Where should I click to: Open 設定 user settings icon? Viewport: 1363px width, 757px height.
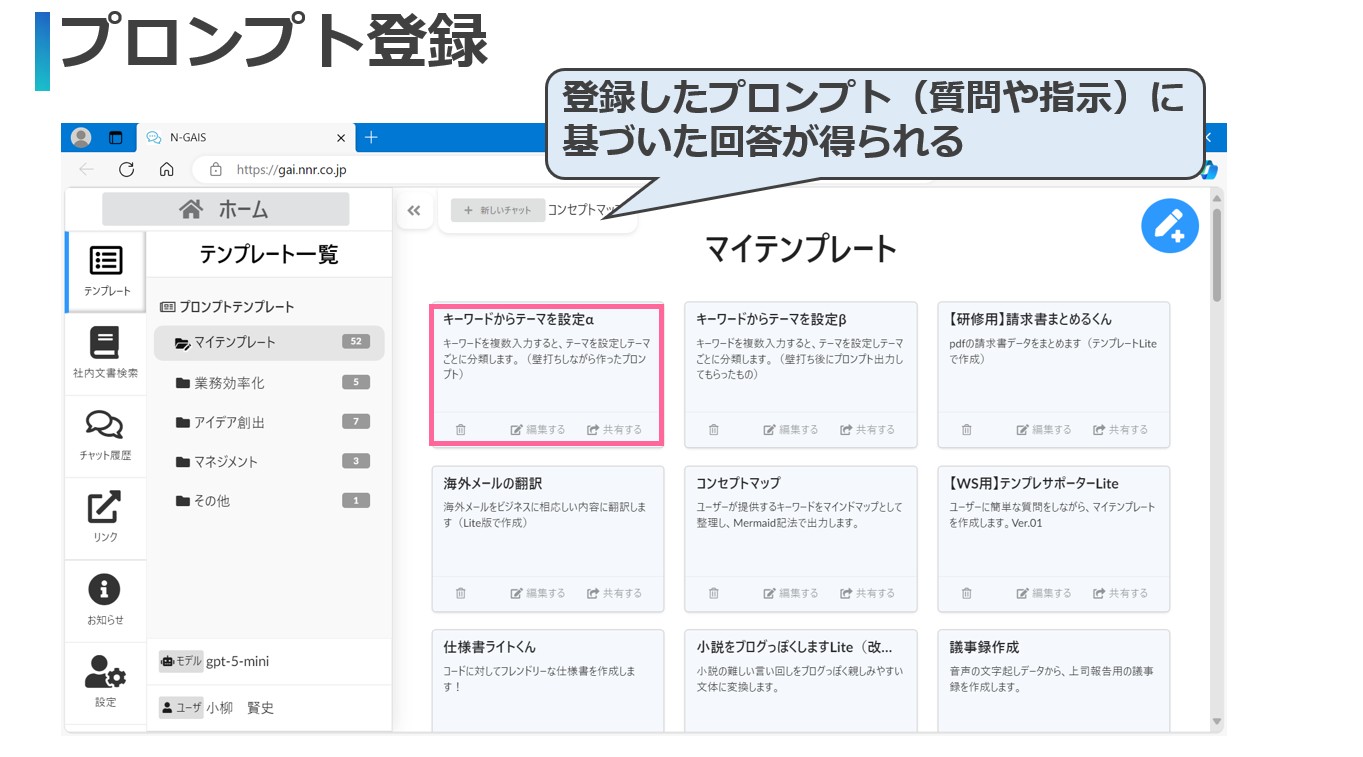coord(105,672)
